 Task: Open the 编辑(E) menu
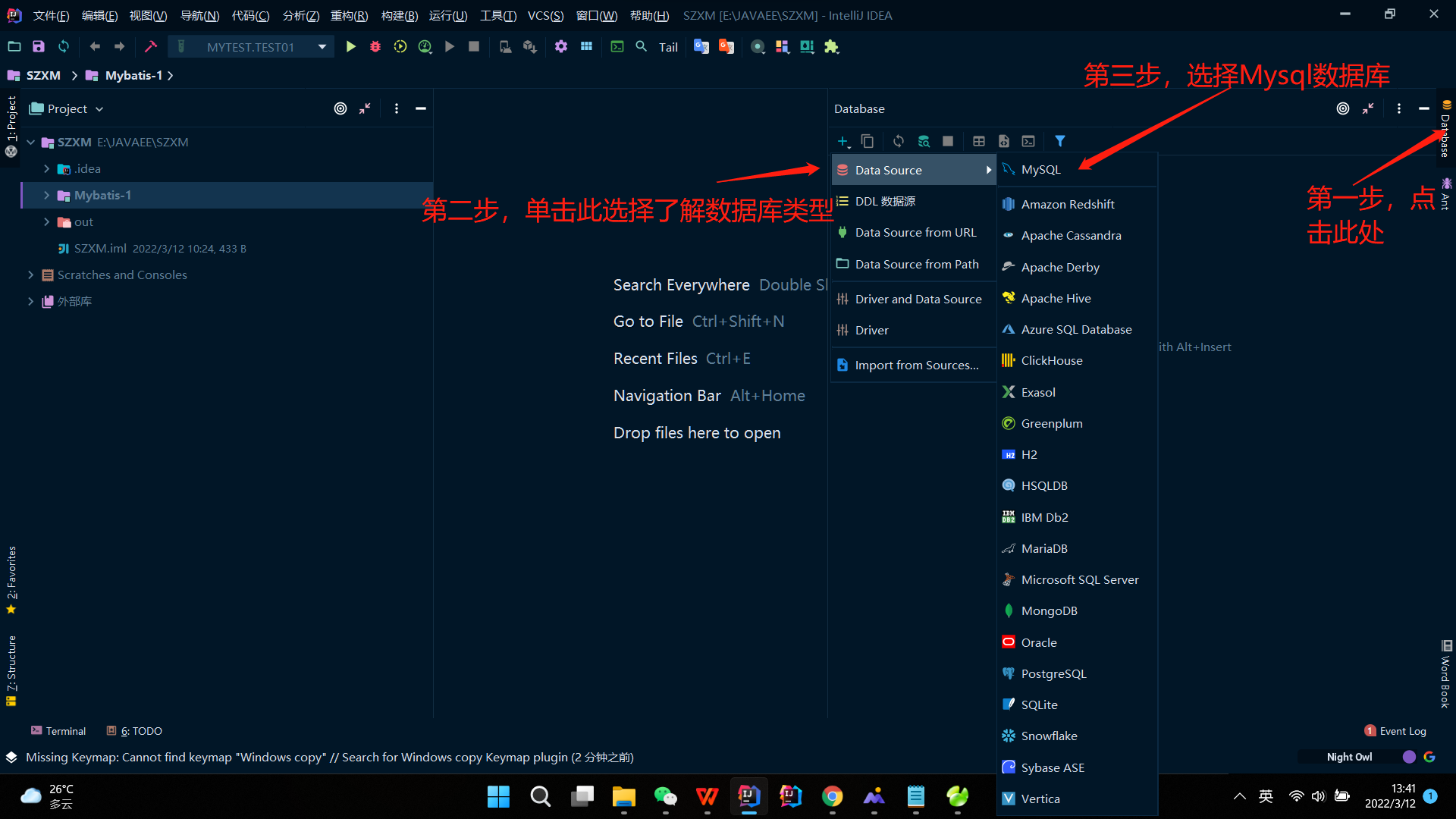click(99, 15)
